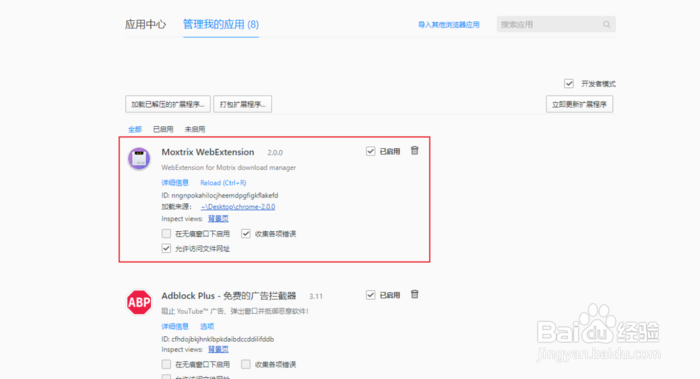Image resolution: width=700 pixels, height=379 pixels.
Task: Select the 未启用 filter
Action: [195, 129]
